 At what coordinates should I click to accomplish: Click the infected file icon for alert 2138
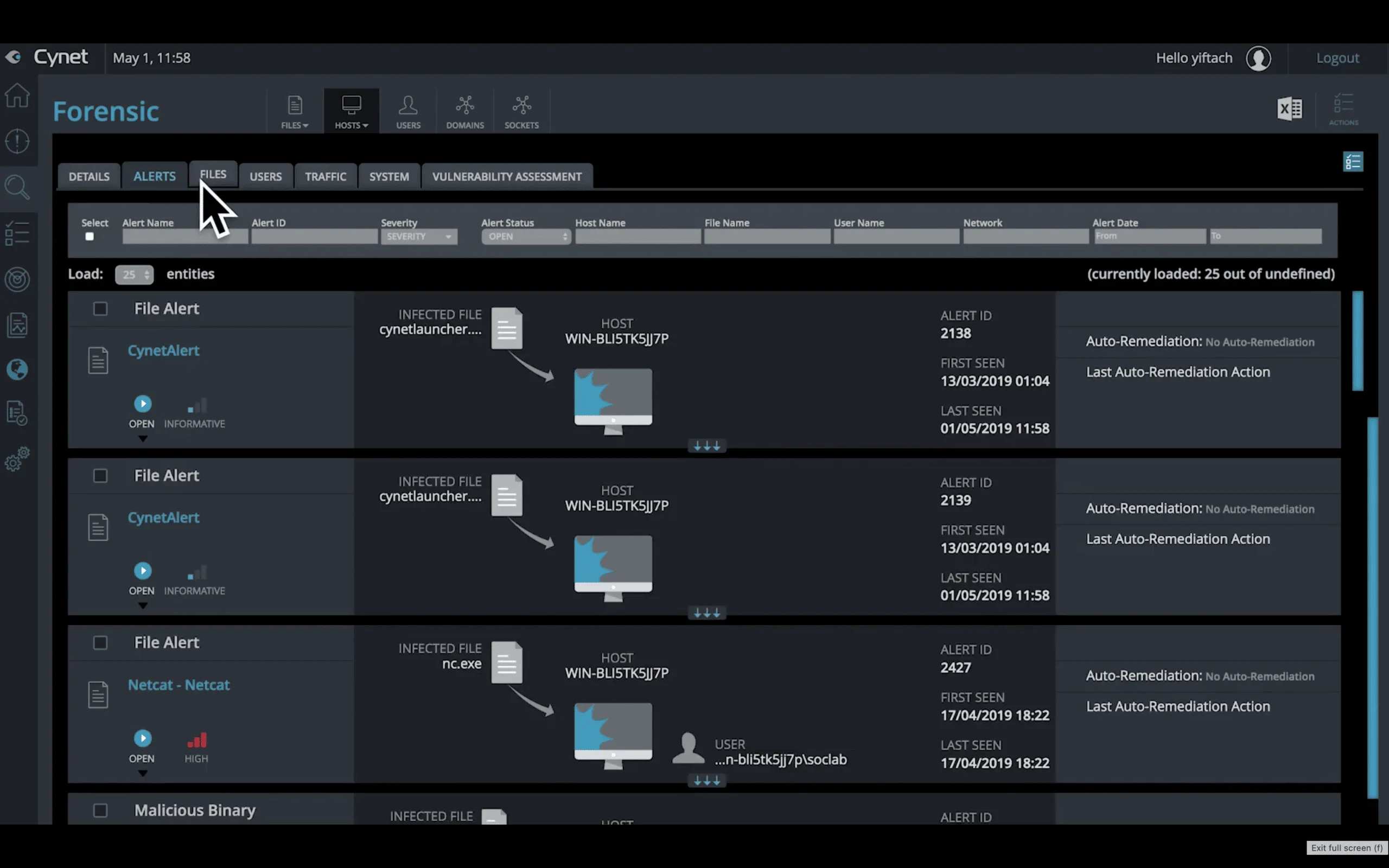pos(507,328)
